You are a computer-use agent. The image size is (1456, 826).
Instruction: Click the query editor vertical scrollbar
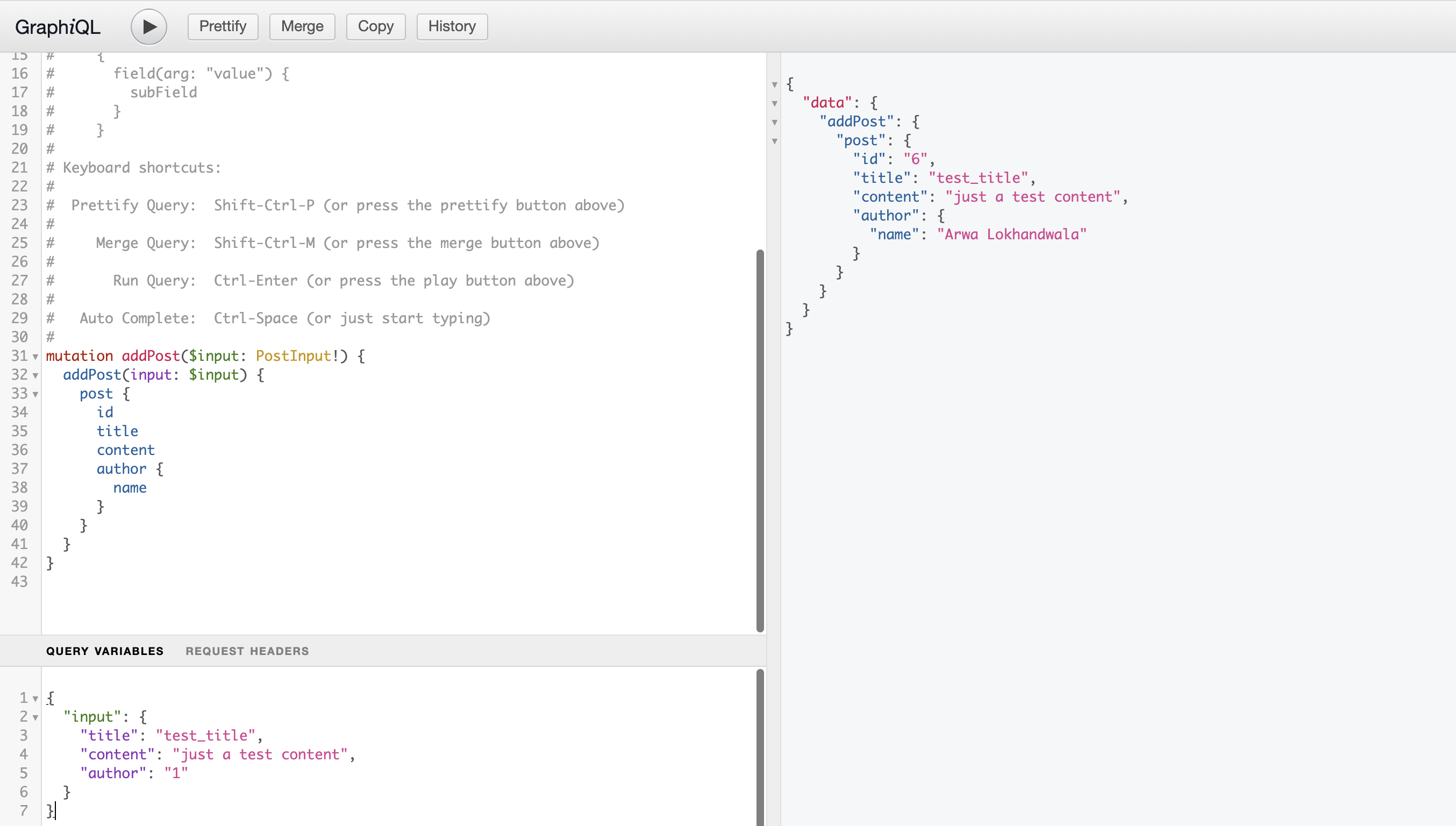[760, 440]
